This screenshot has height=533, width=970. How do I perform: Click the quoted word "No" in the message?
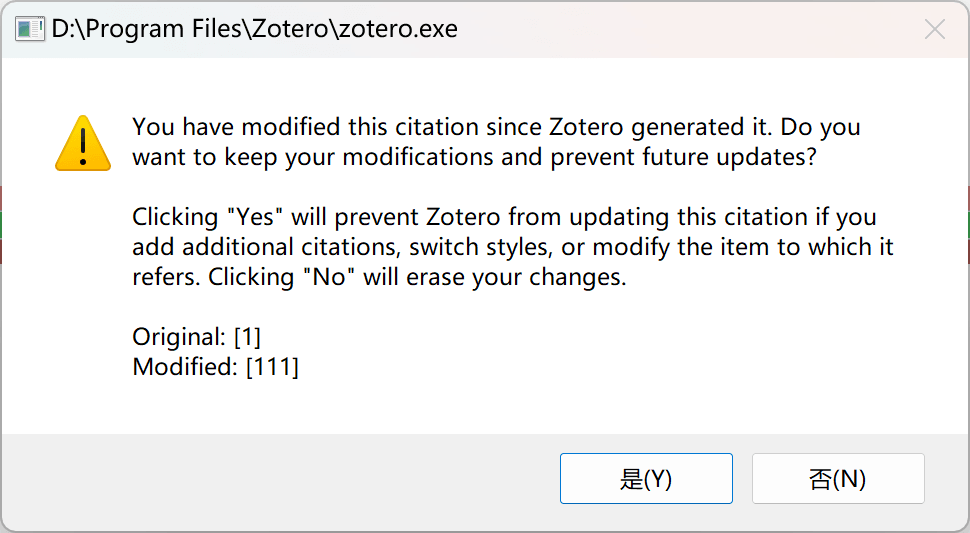coord(329,277)
